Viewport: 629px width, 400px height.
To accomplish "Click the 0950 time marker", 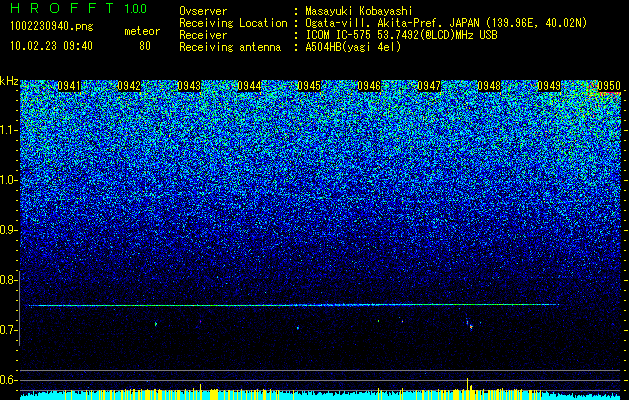I will [x=609, y=86].
